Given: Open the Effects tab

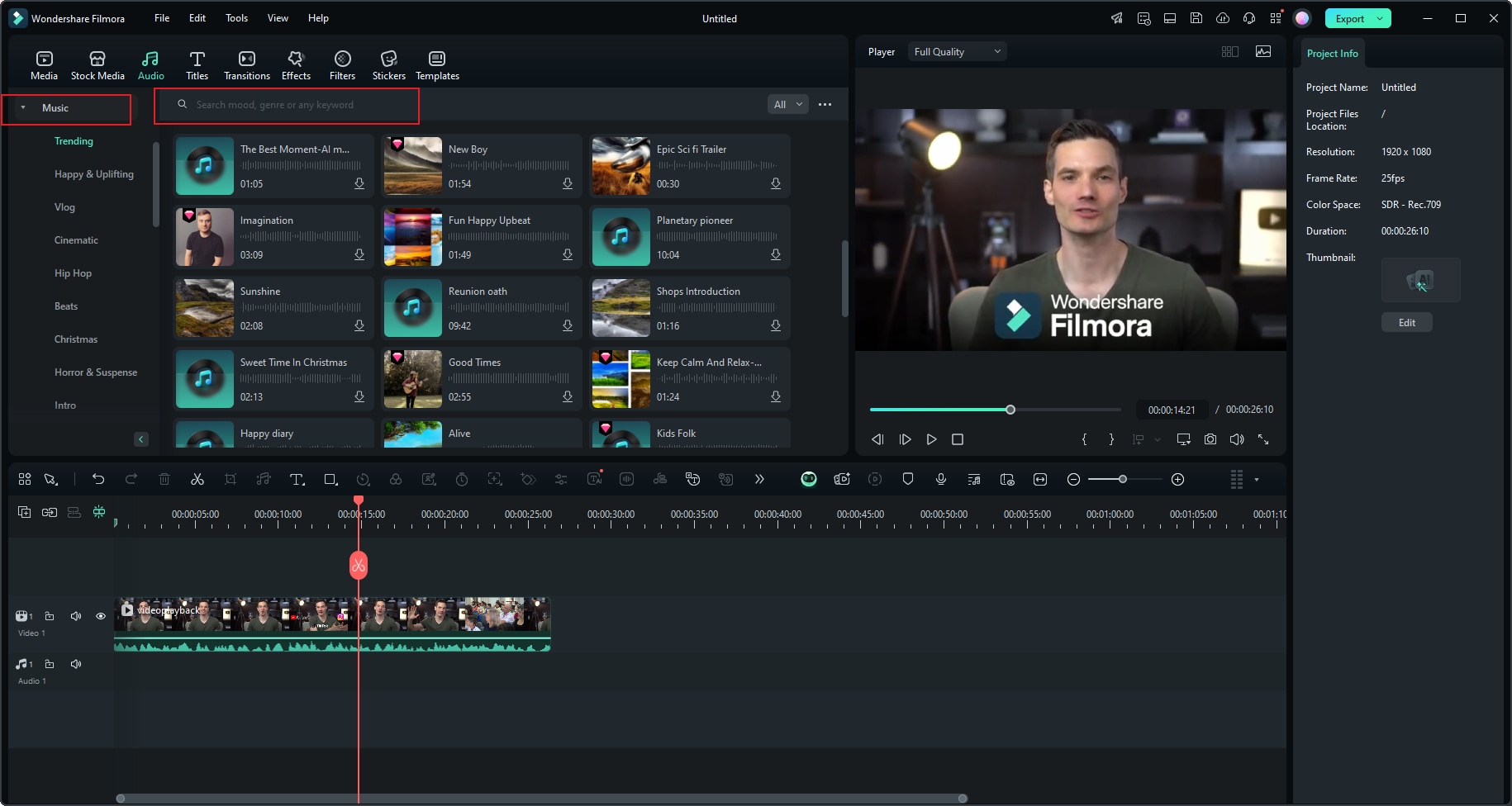Looking at the screenshot, I should [x=296, y=65].
